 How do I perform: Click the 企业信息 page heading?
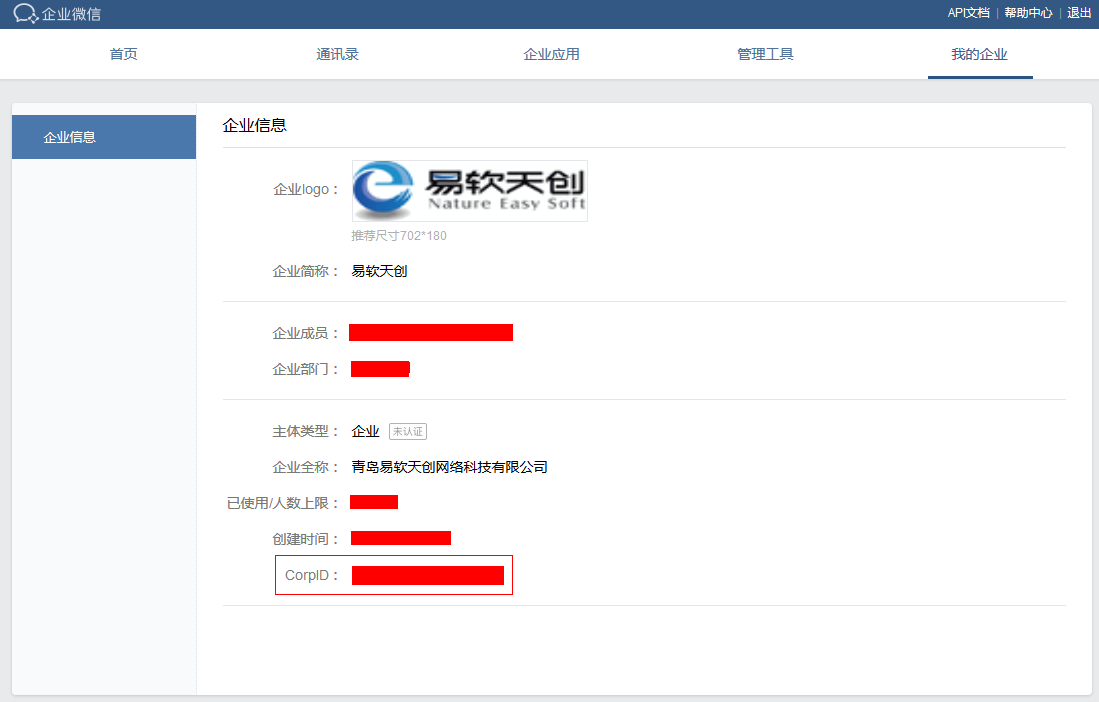(254, 125)
